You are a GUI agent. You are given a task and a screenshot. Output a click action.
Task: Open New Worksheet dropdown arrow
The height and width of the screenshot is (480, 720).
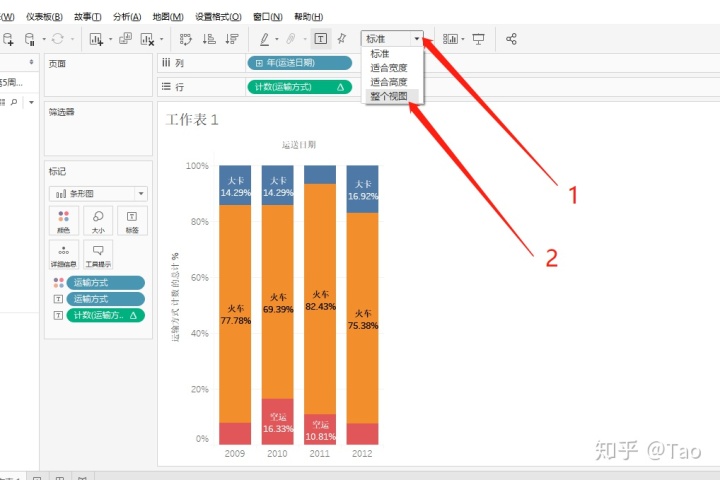tap(111, 40)
